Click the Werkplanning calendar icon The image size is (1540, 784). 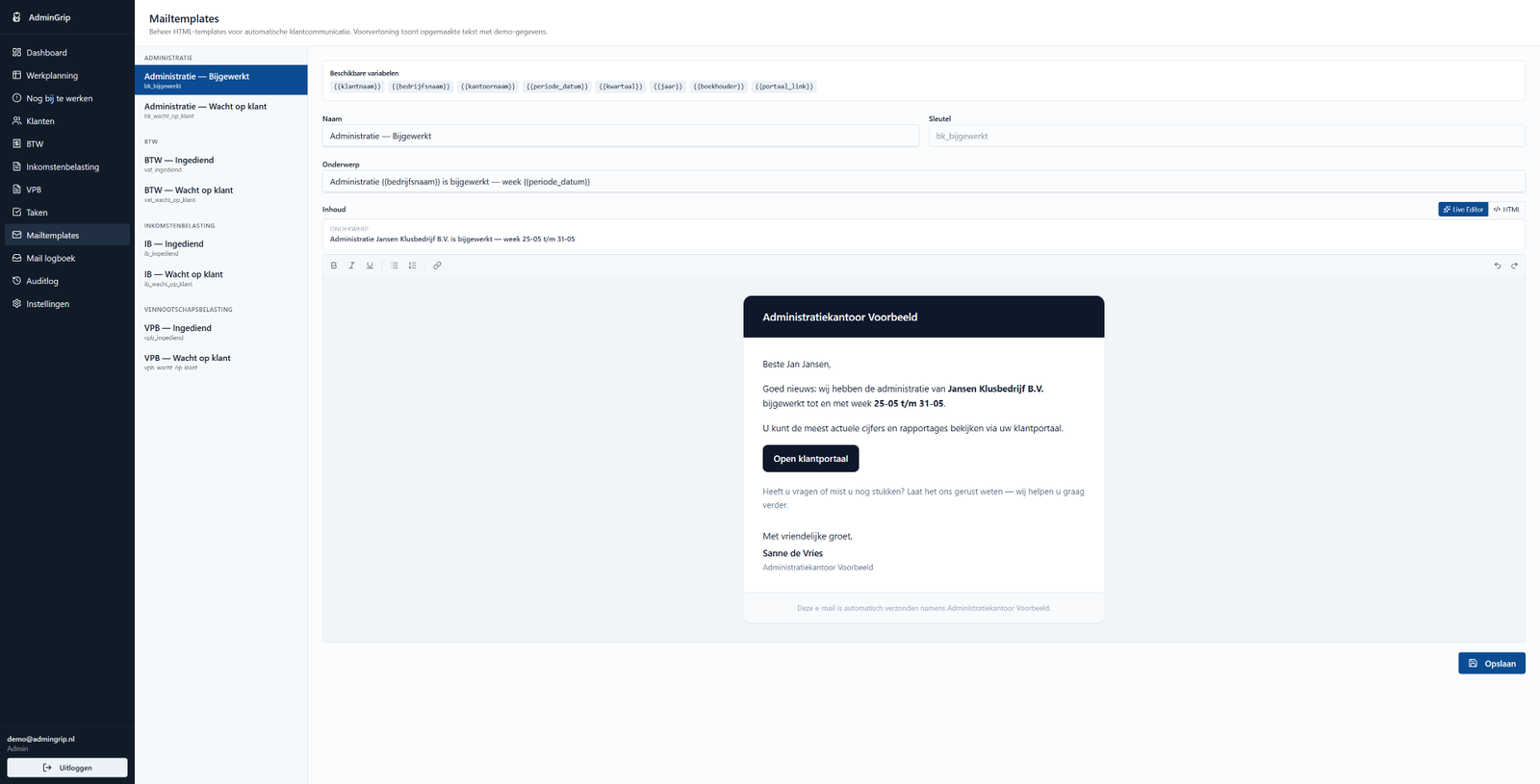tap(16, 75)
